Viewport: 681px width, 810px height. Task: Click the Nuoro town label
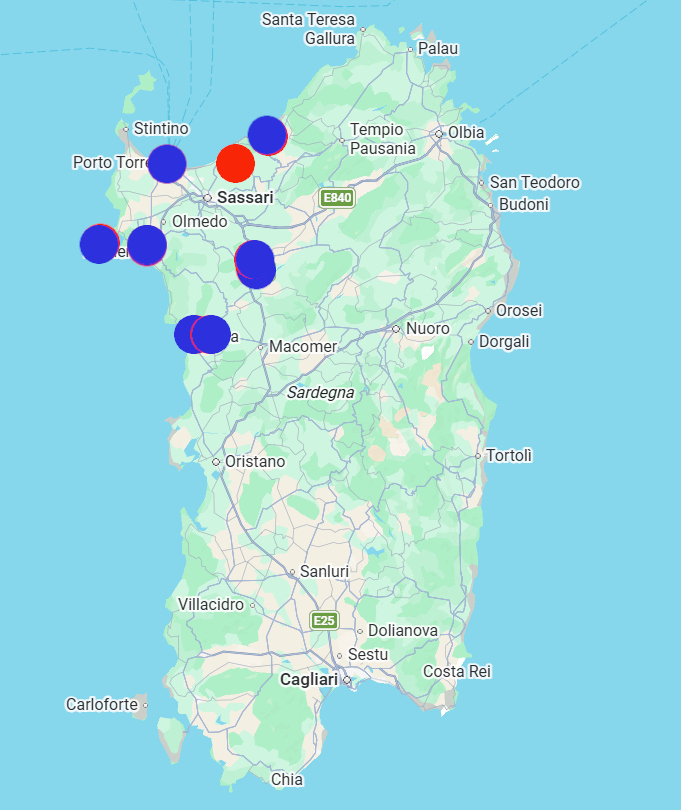(x=427, y=328)
